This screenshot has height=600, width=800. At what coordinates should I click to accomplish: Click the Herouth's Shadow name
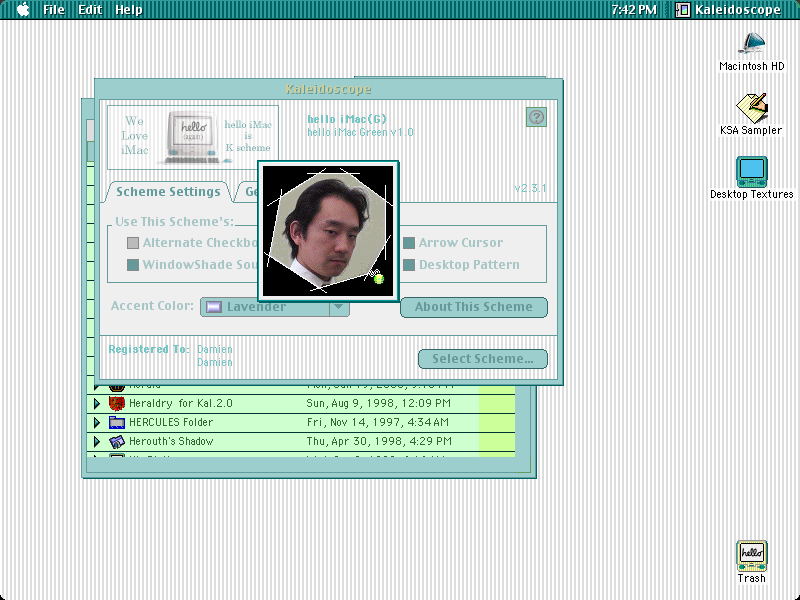171,441
